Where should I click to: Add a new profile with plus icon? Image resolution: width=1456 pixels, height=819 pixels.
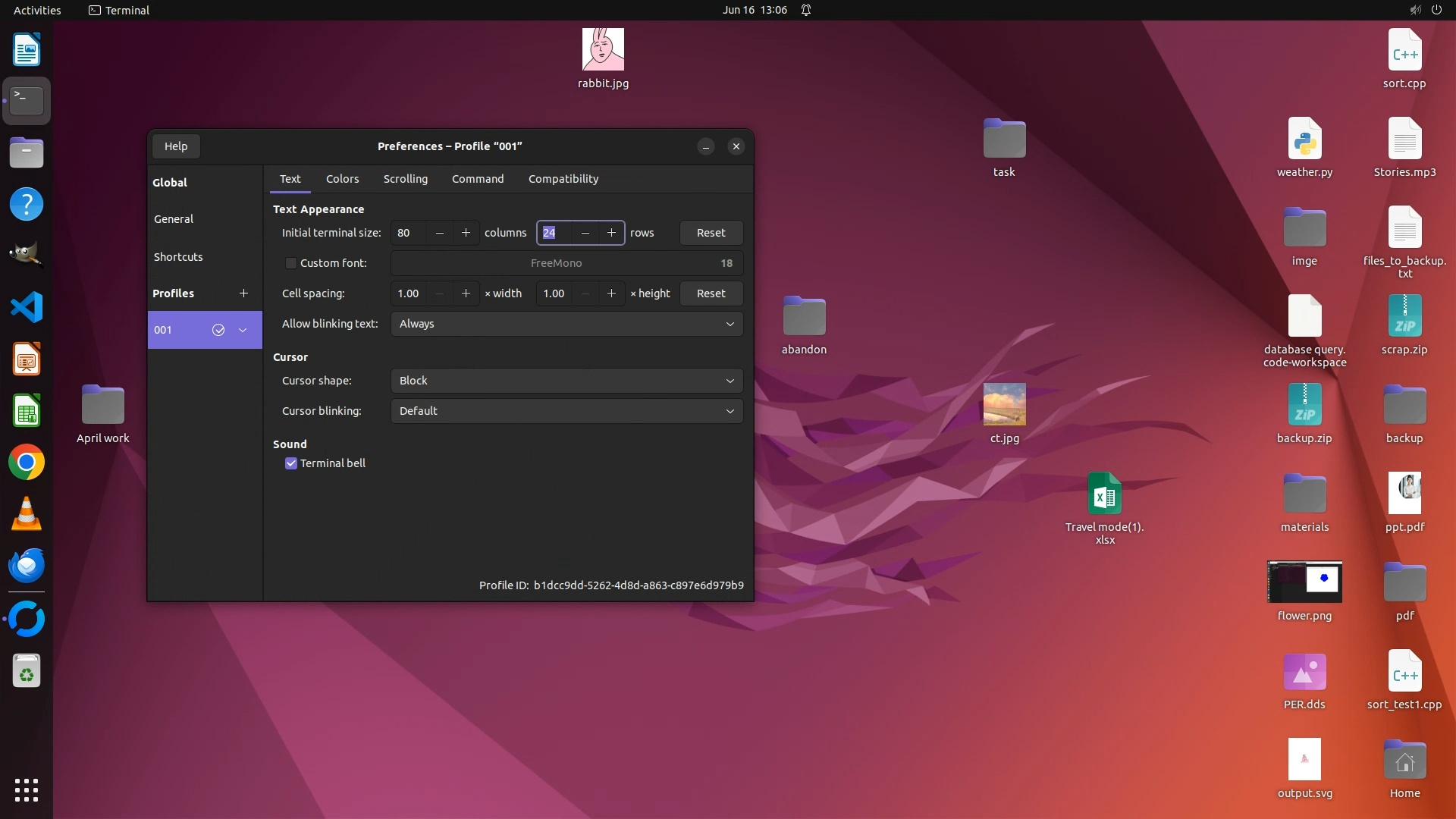pyautogui.click(x=243, y=293)
